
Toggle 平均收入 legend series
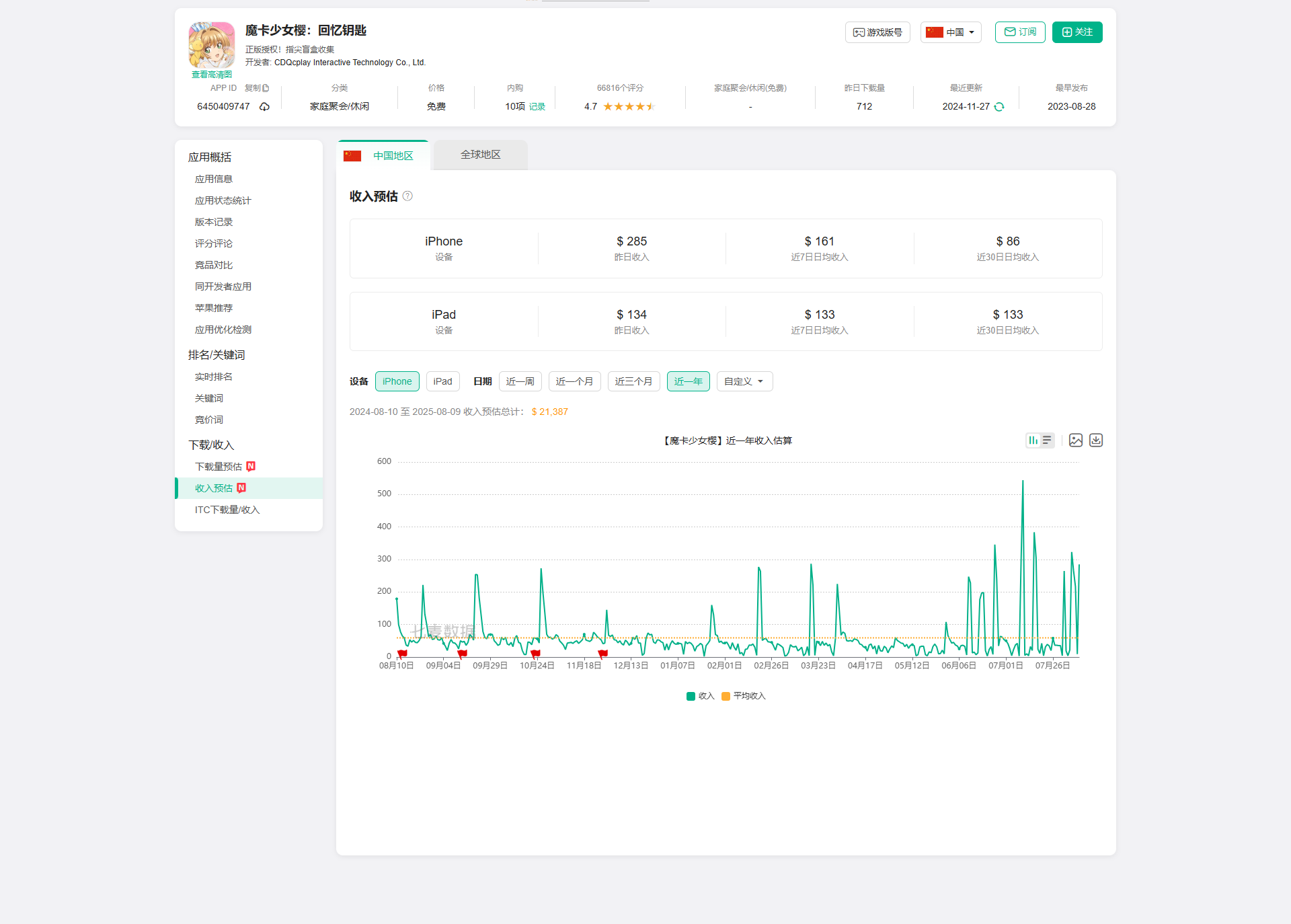(744, 696)
